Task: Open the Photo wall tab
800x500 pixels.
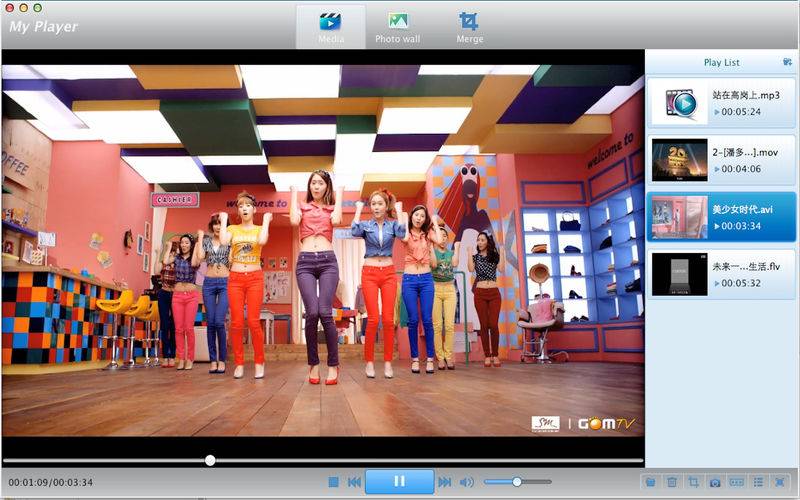Action: click(397, 27)
